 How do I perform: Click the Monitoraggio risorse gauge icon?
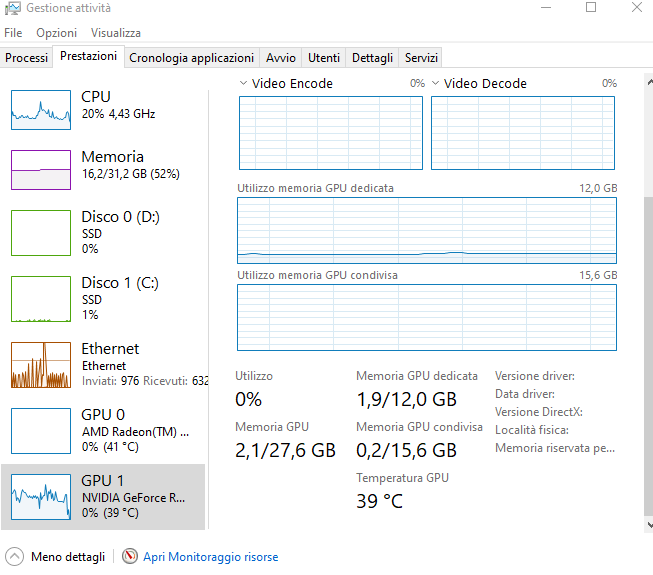click(130, 556)
